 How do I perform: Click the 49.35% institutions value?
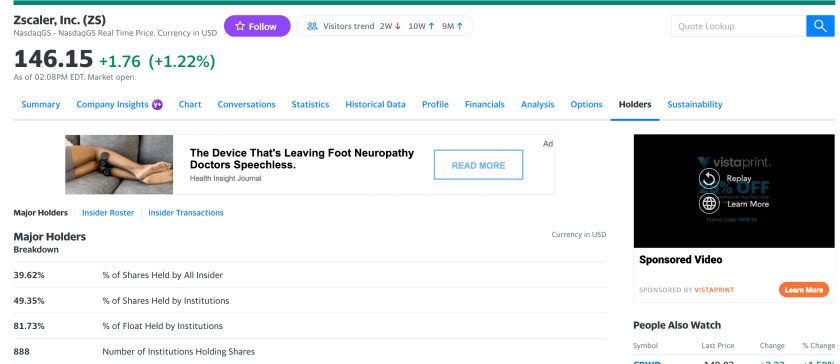click(x=29, y=301)
